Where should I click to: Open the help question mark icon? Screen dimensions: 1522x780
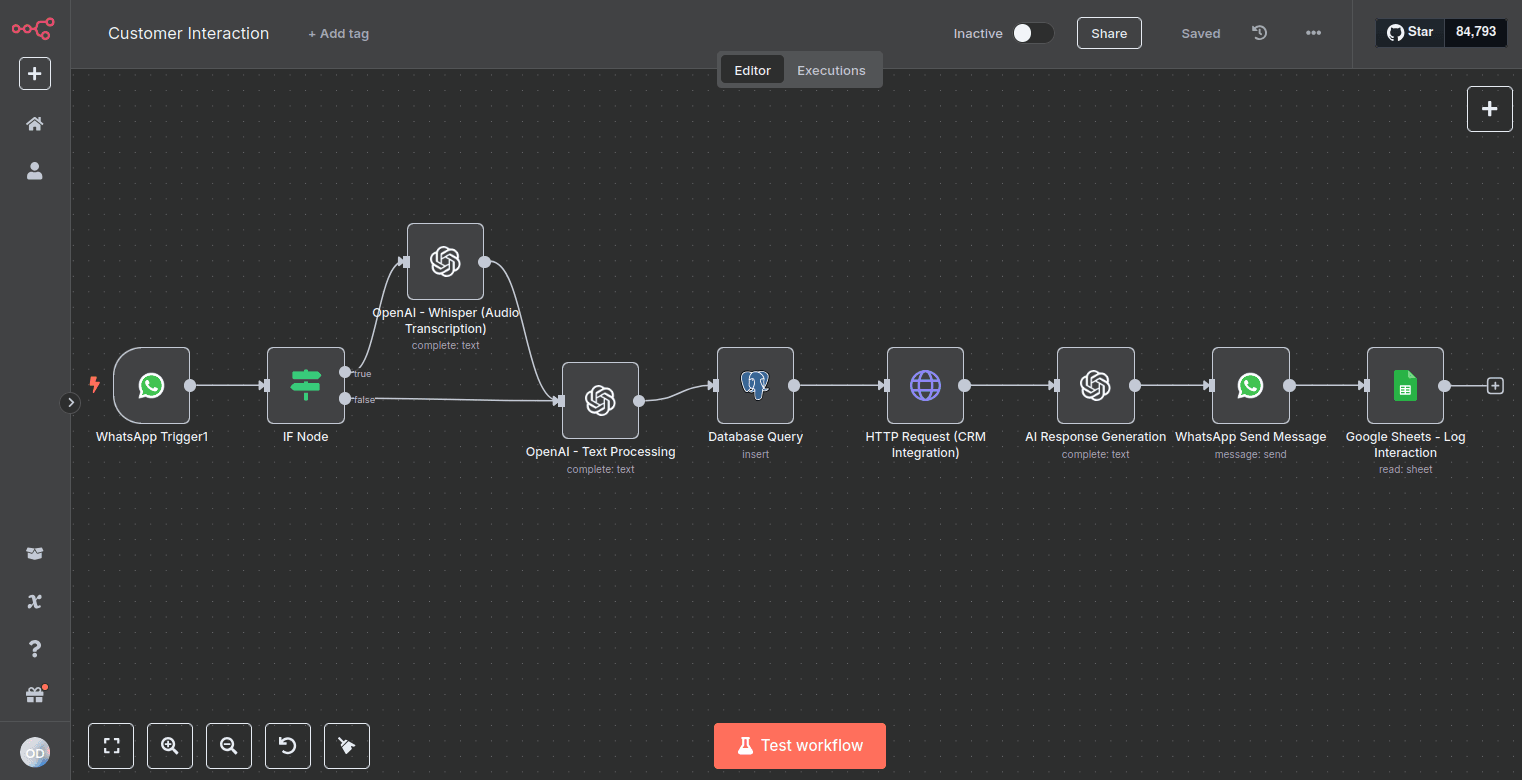point(35,649)
